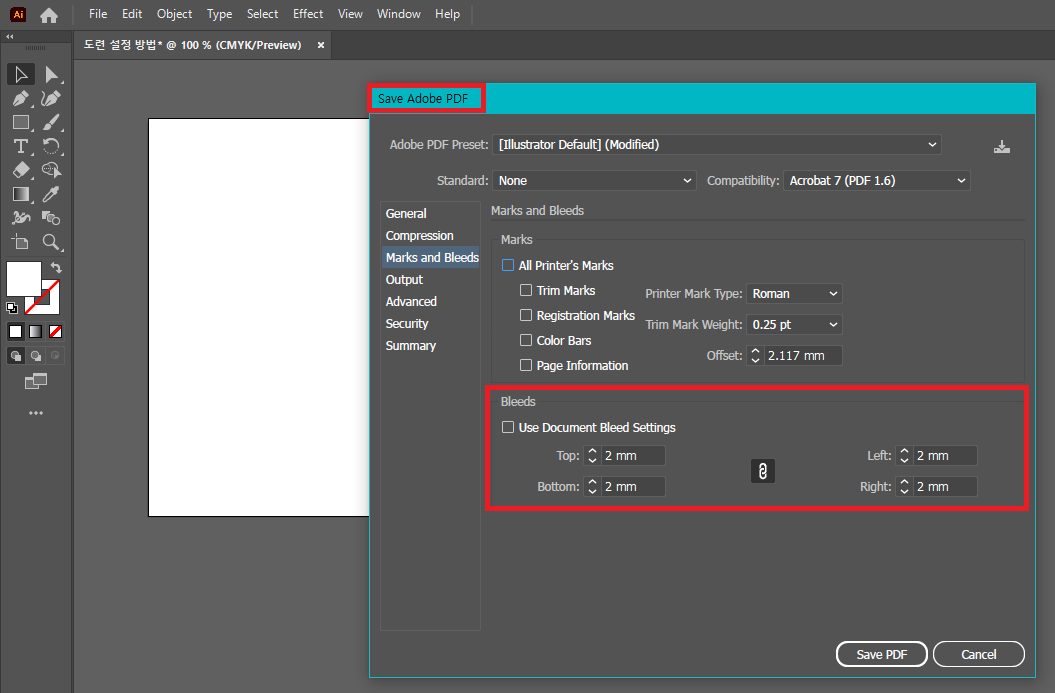Open the Window menu
The width and height of the screenshot is (1055, 693).
(398, 14)
